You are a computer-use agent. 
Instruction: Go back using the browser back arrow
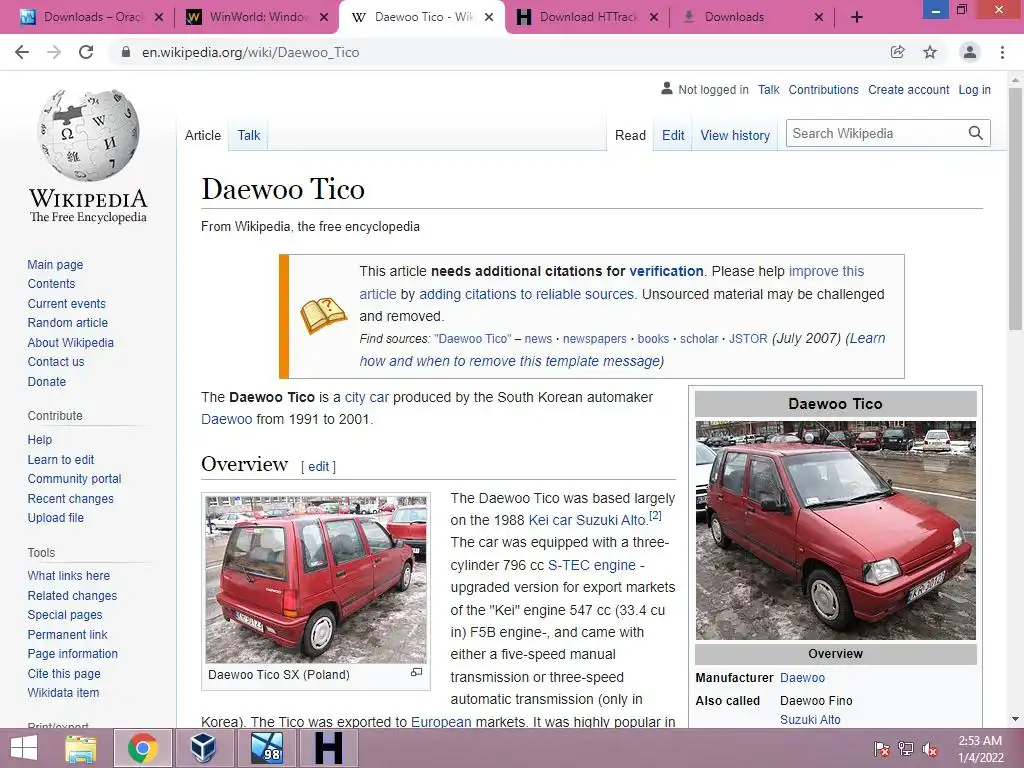(22, 52)
